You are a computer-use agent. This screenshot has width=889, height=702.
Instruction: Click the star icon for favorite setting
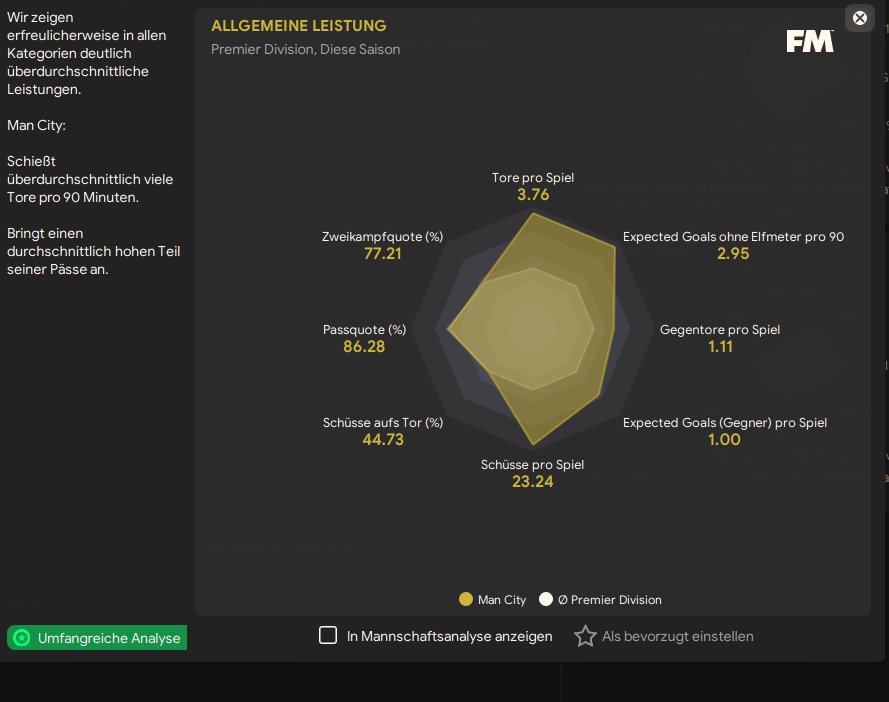[585, 636]
